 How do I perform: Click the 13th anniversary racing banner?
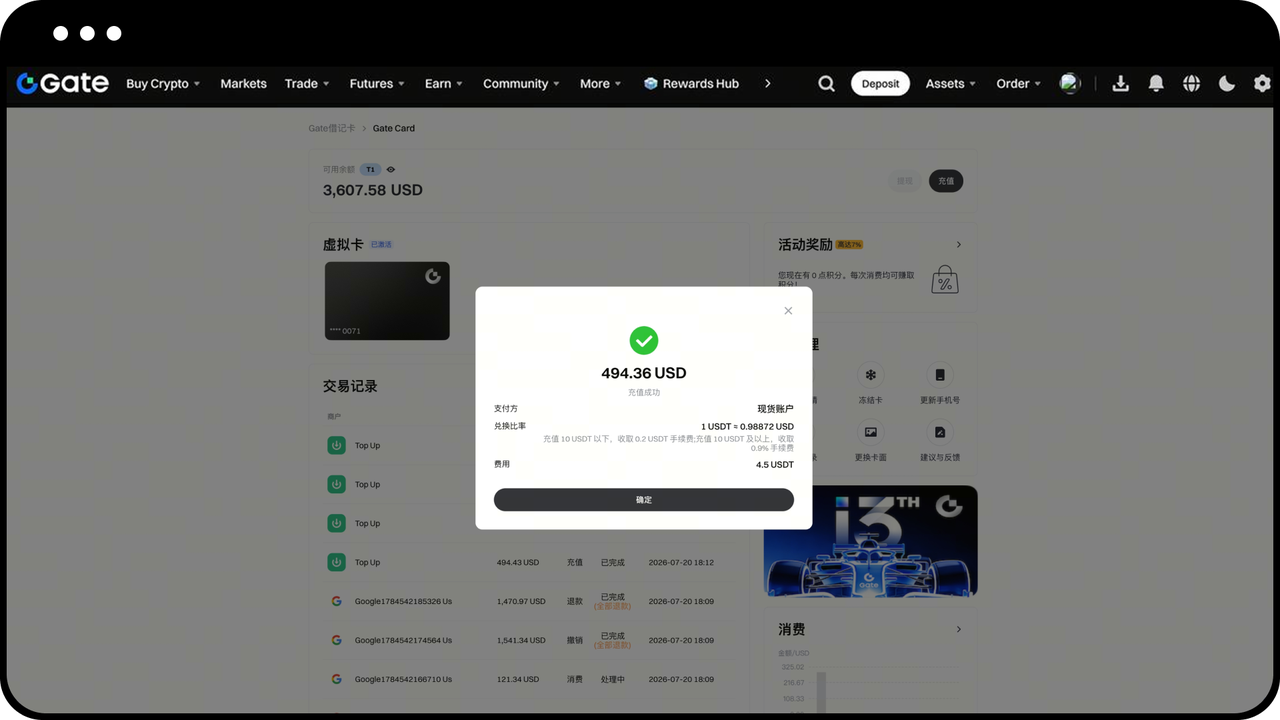[871, 541]
